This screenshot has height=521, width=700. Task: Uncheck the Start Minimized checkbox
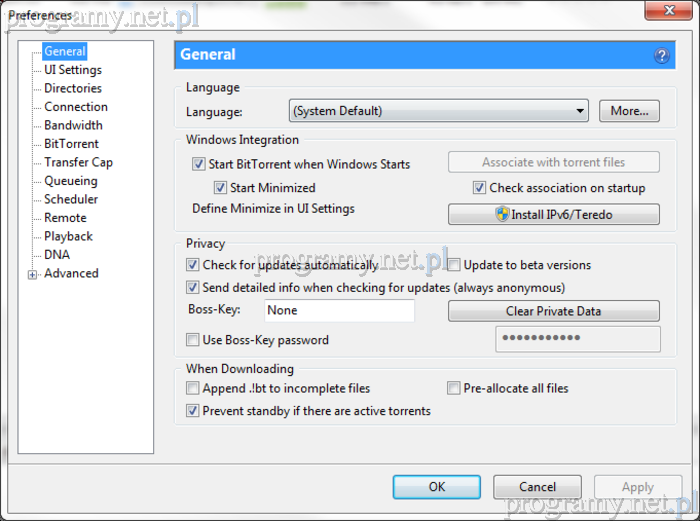[x=220, y=188]
